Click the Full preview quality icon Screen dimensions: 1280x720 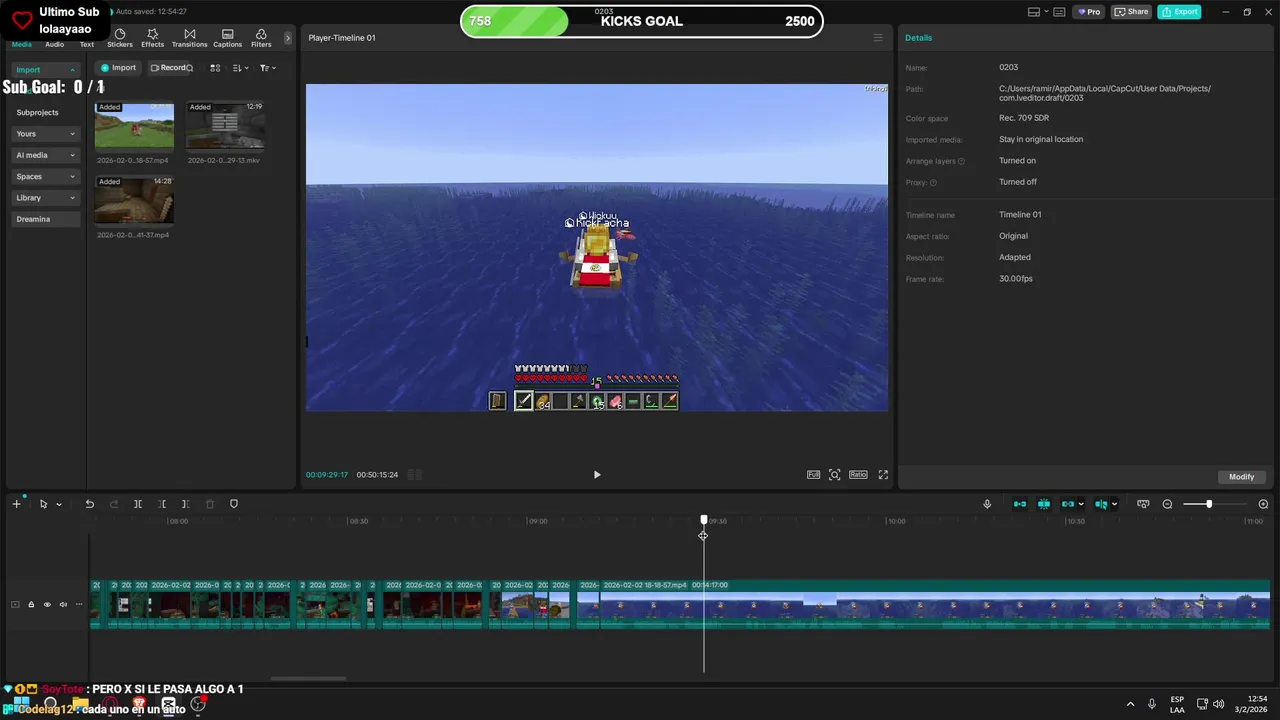[813, 475]
